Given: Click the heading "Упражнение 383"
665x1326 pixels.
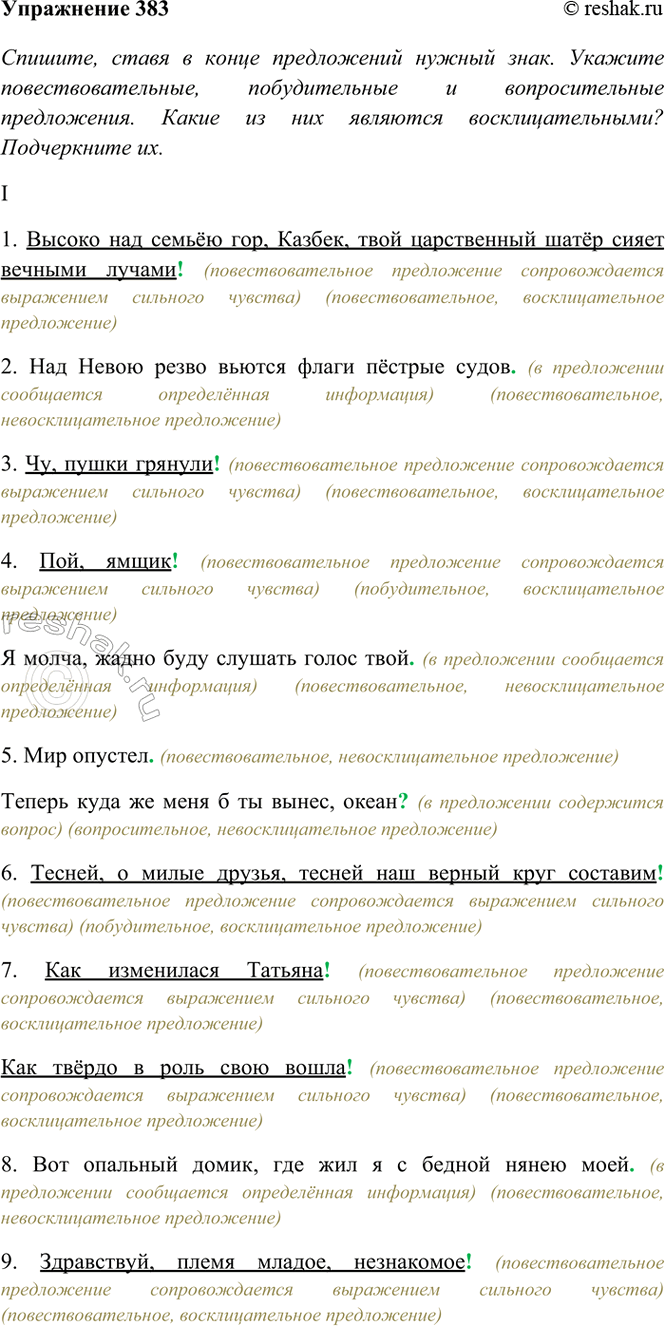Looking at the screenshot, I should pos(85,11).
